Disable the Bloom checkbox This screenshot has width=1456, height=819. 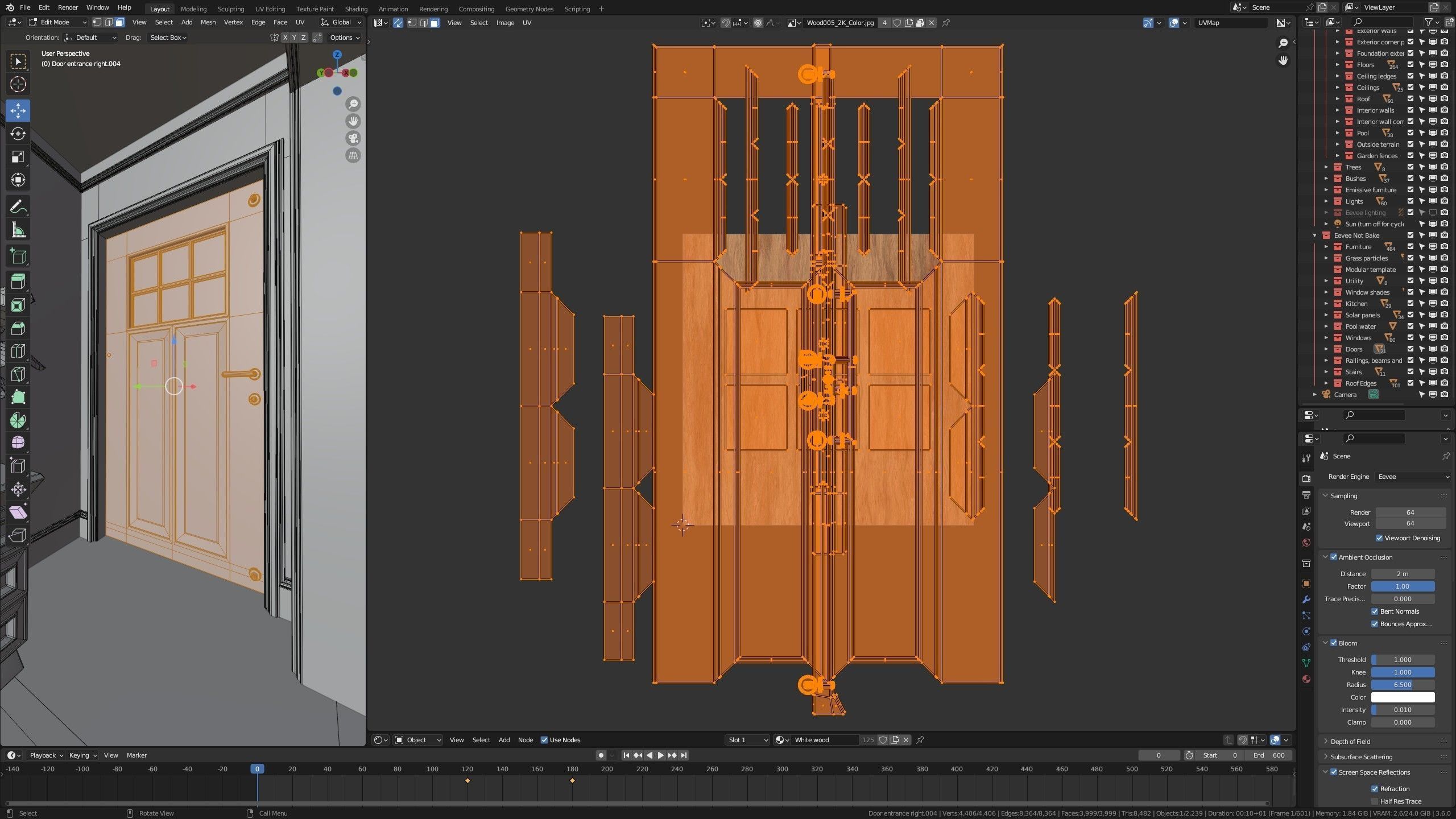tap(1334, 643)
